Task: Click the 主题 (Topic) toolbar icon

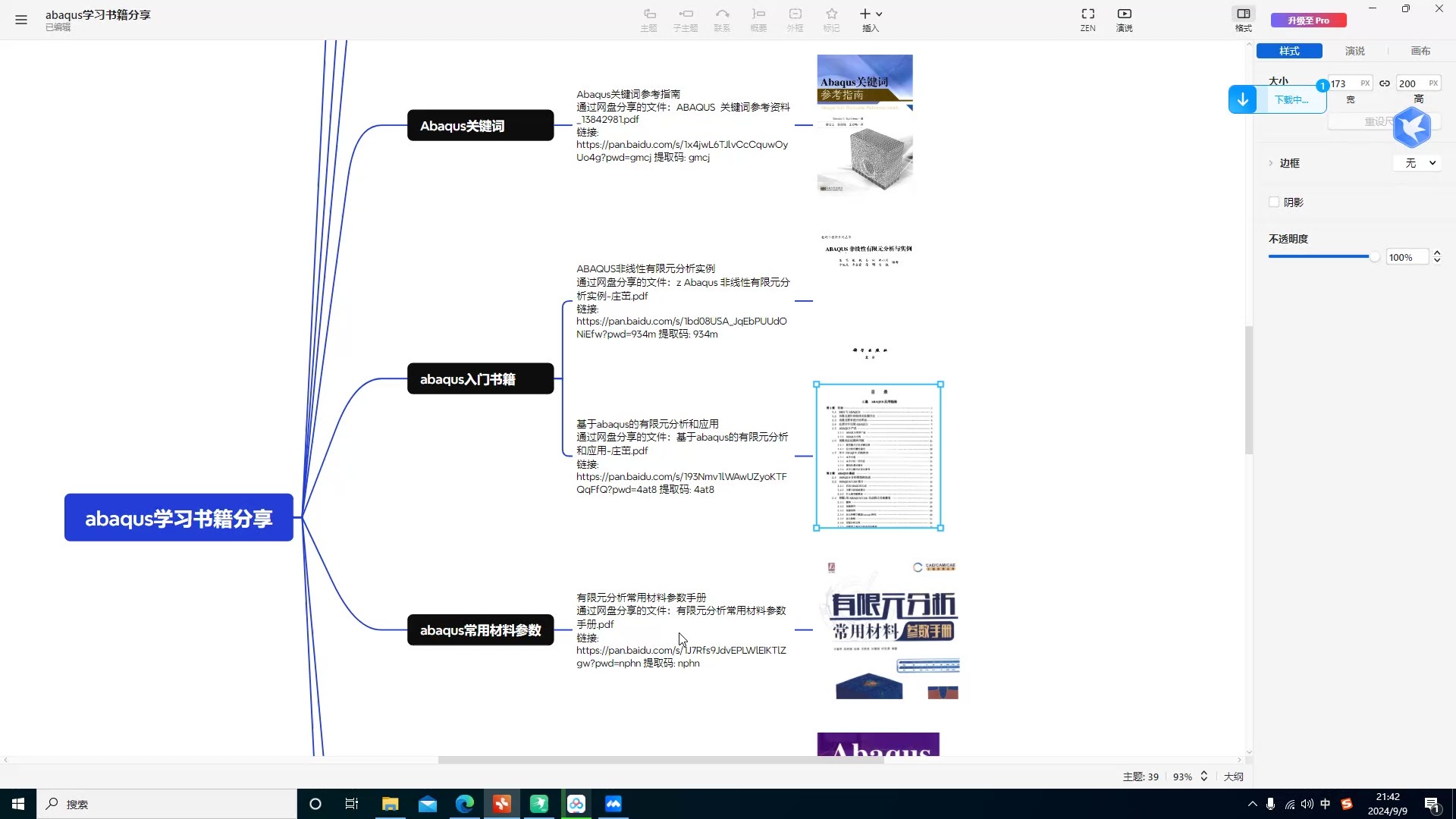Action: pyautogui.click(x=649, y=20)
